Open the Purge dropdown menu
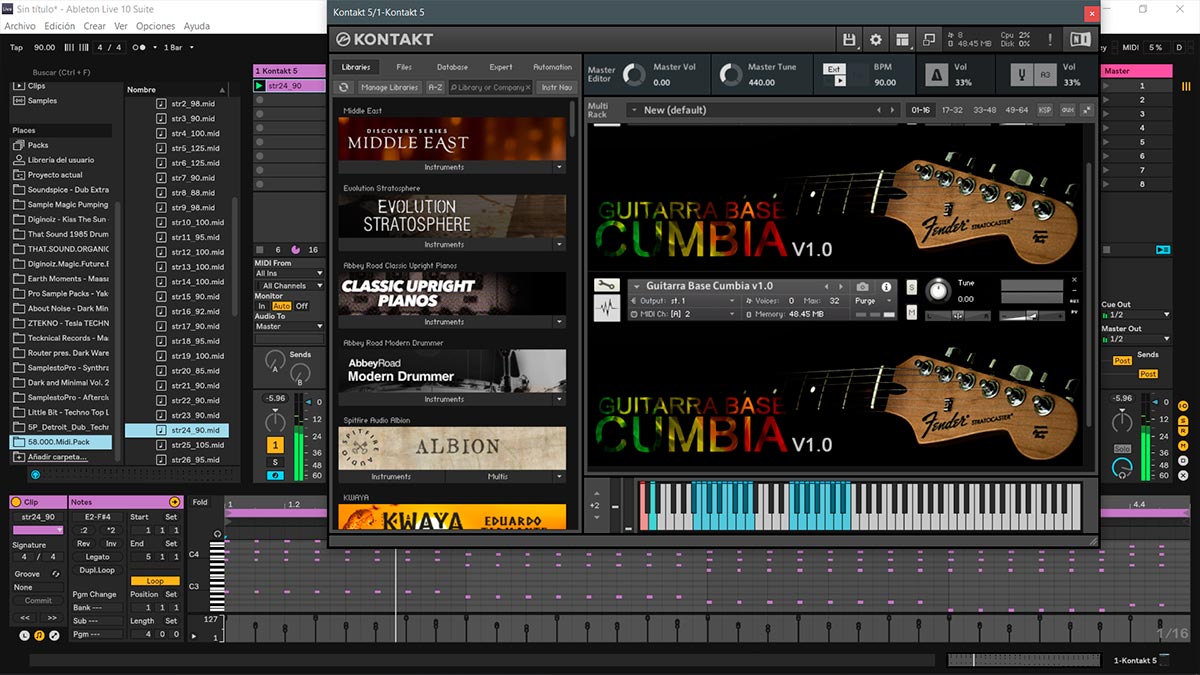 tap(872, 301)
